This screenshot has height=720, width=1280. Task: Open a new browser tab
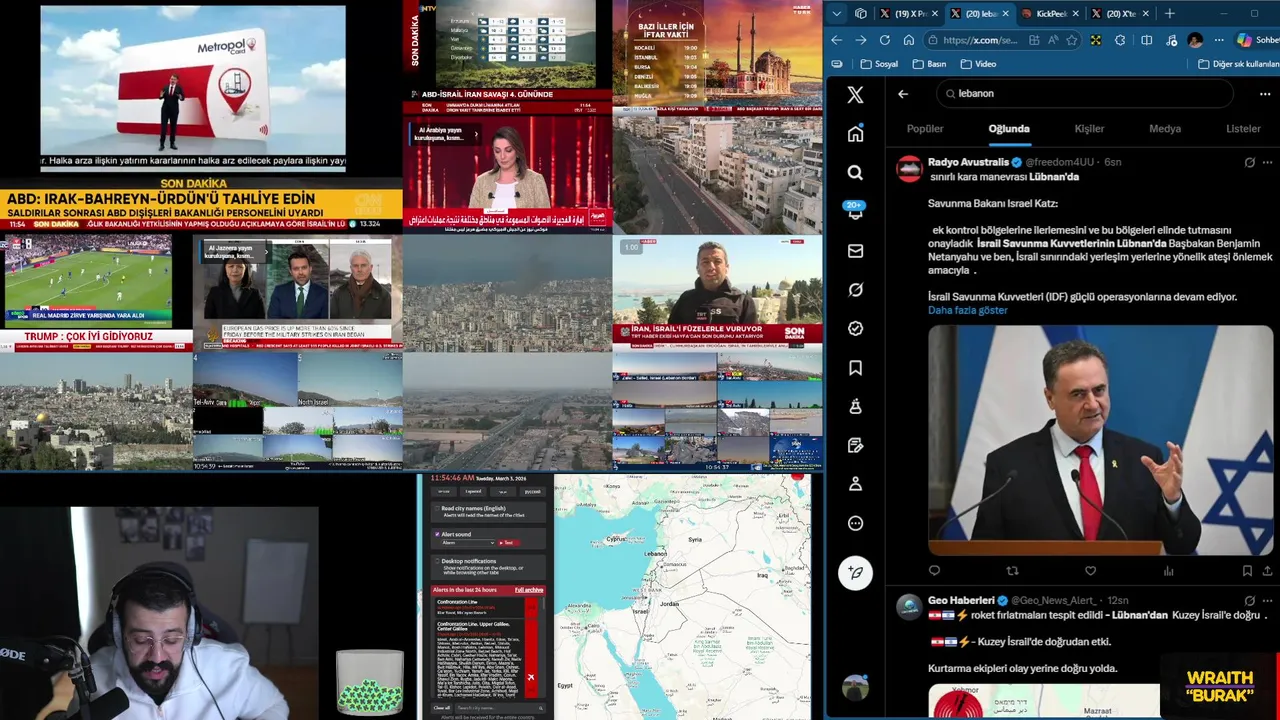(x=1170, y=14)
